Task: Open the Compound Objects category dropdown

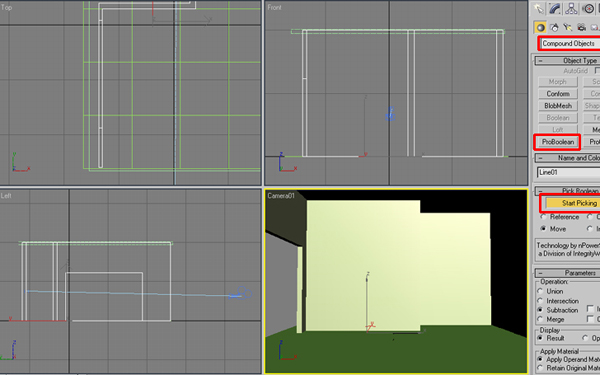Action: pos(570,43)
